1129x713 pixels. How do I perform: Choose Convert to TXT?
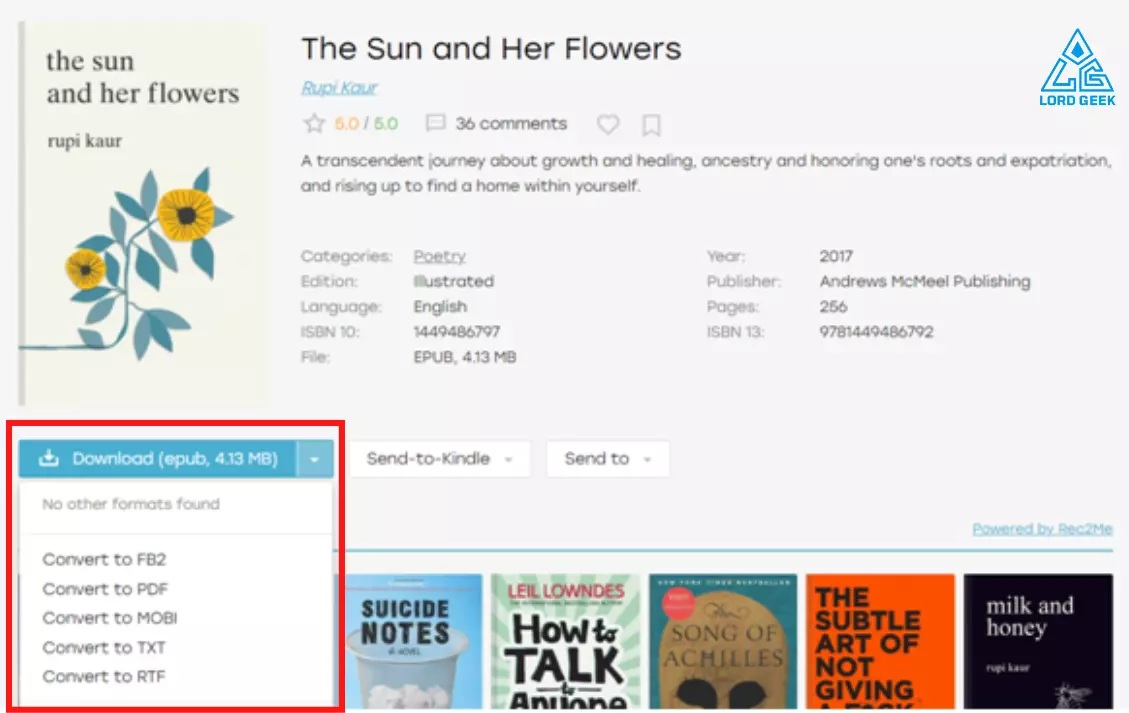(x=104, y=647)
